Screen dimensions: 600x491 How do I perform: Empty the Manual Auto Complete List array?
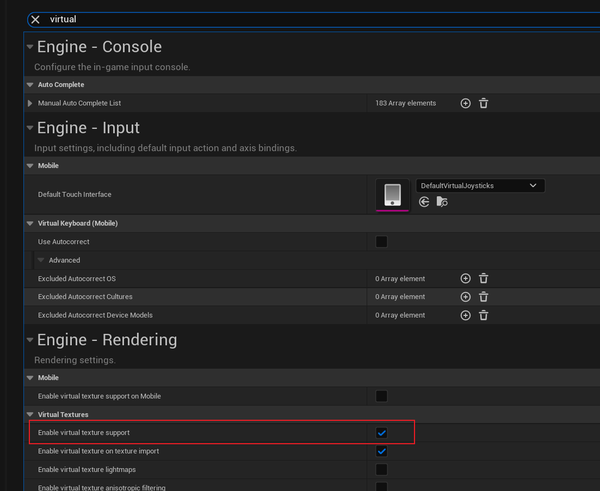click(x=484, y=103)
